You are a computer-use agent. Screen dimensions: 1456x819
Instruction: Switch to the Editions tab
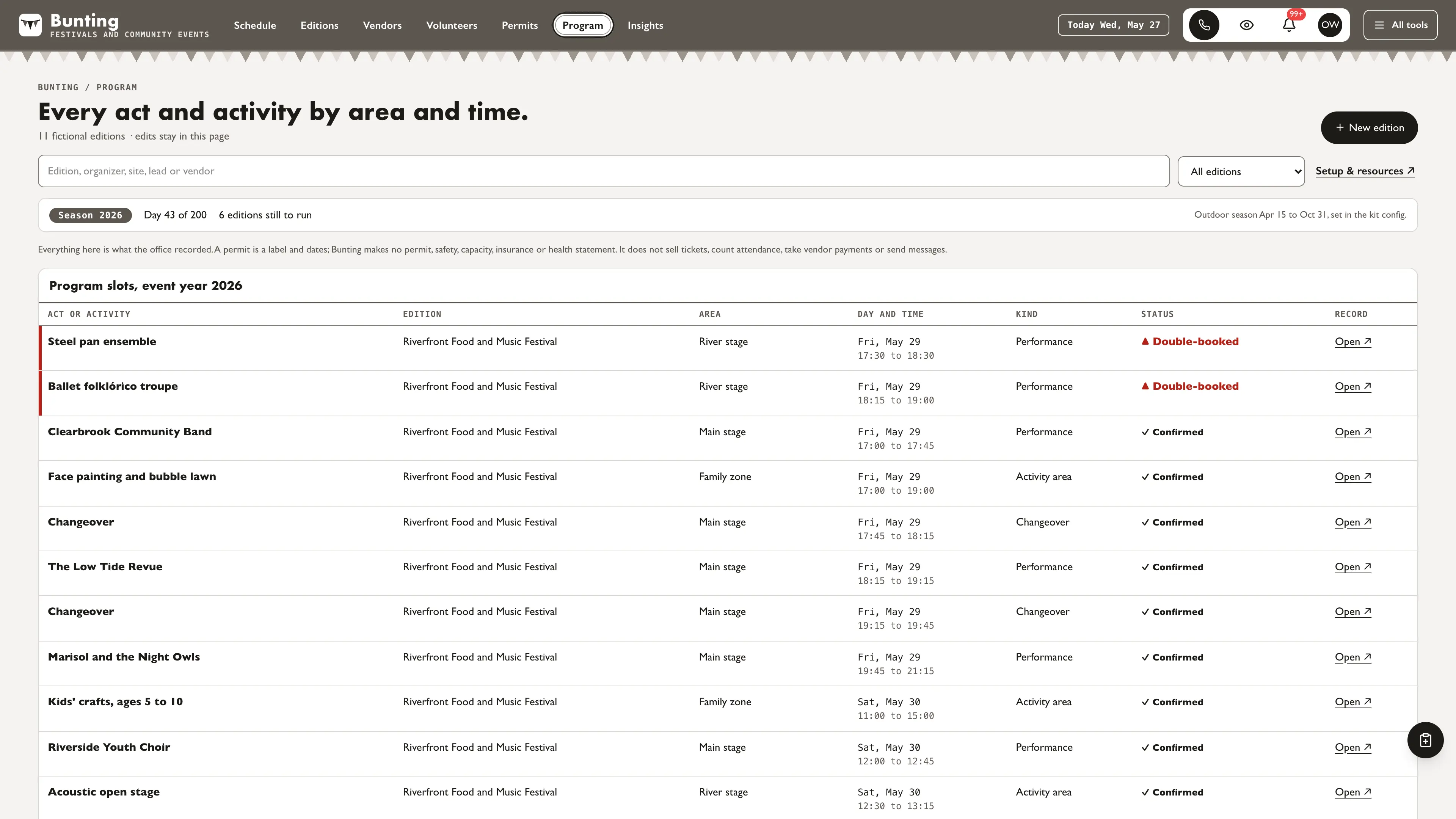pos(319,25)
